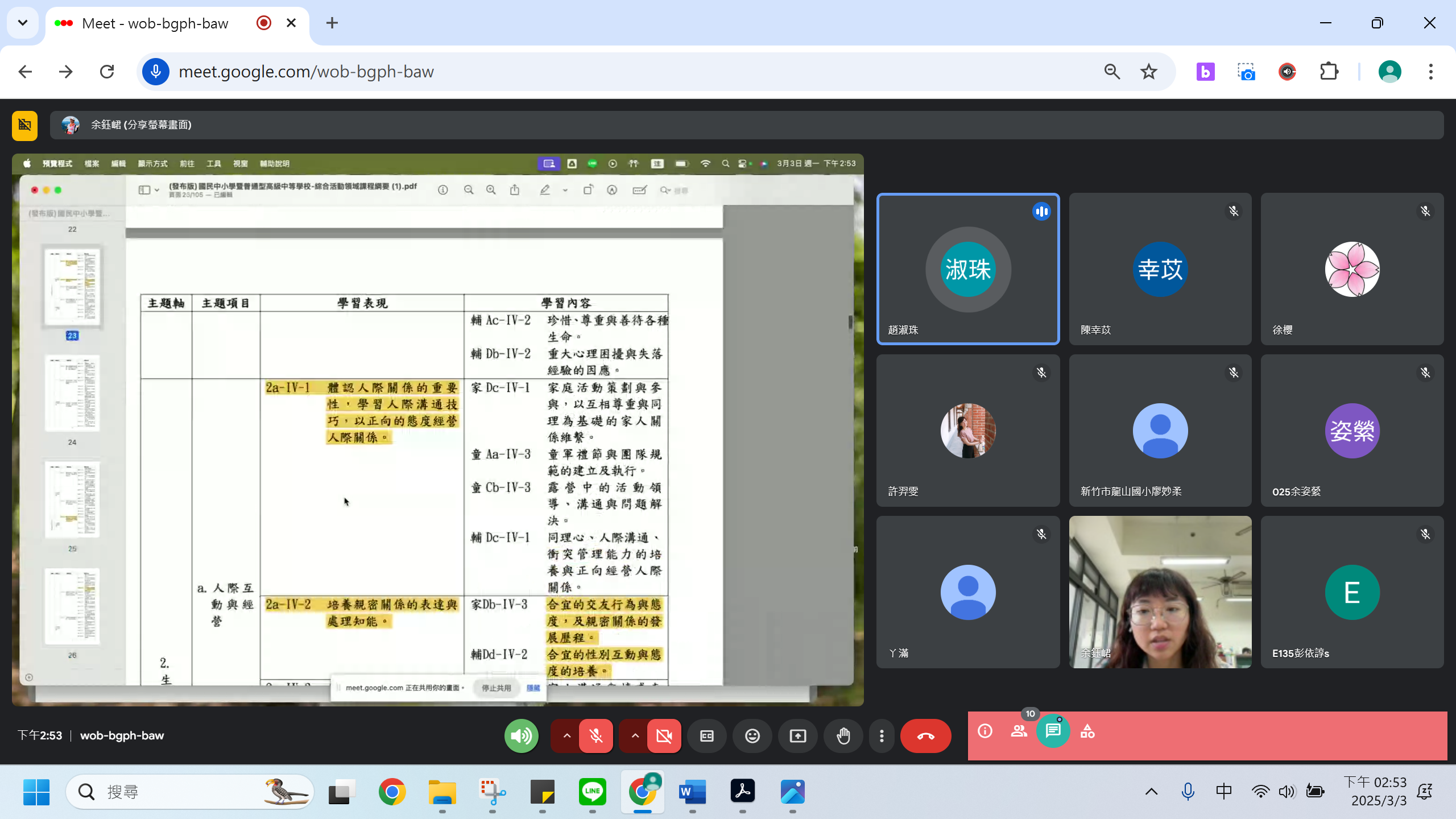Screen dimensions: 1456x819
Task: Open meeting details info icon
Action: coord(985,731)
